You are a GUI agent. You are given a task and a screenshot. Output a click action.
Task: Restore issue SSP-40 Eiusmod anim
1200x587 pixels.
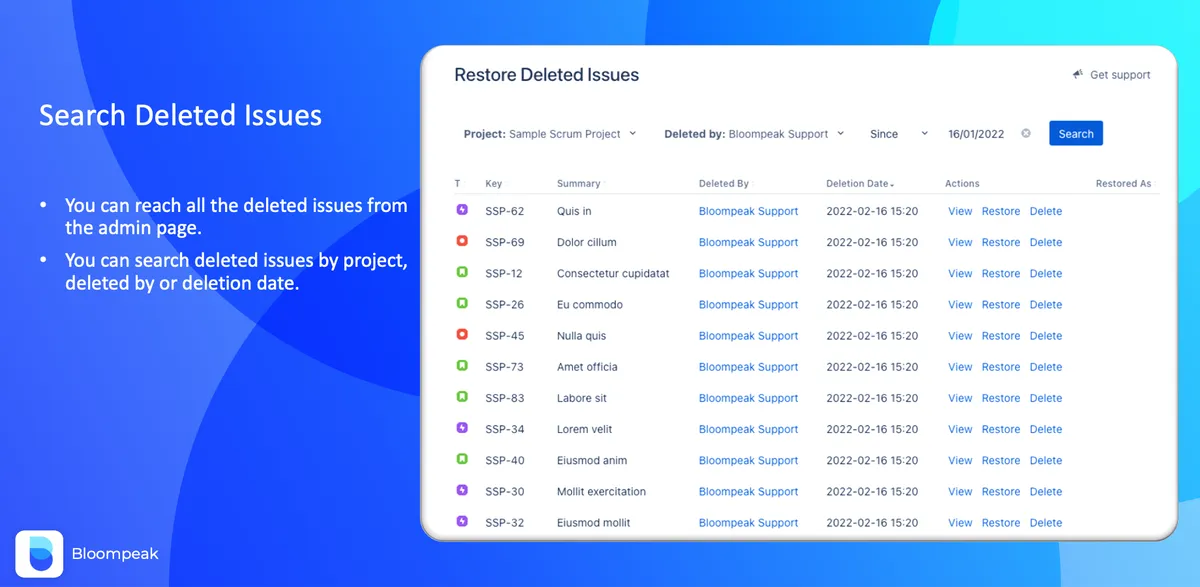[1001, 460]
